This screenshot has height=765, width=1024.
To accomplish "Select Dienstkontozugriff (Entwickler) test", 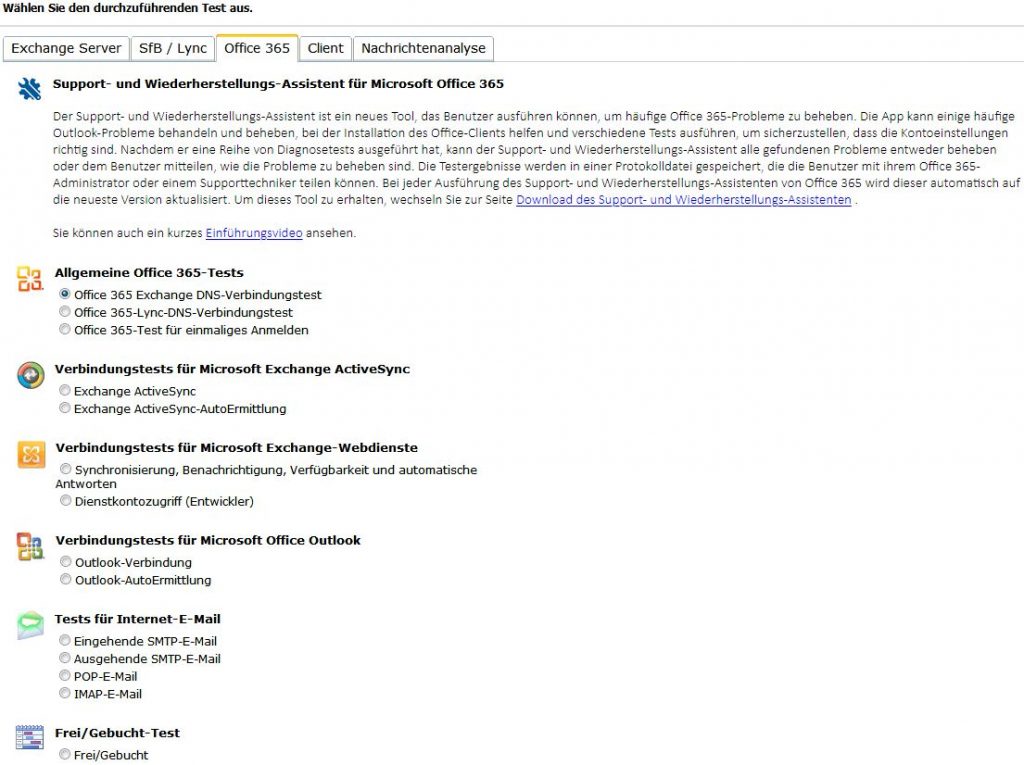I will pyautogui.click(x=65, y=500).
